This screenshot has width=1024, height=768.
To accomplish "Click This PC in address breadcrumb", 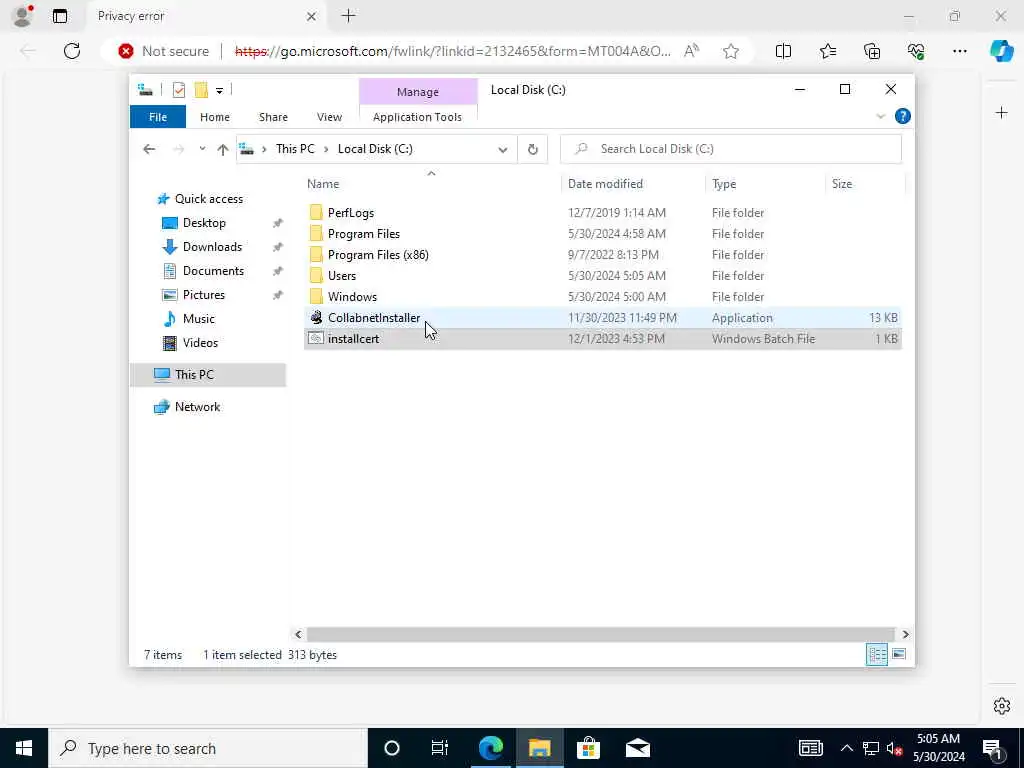I will 295,149.
